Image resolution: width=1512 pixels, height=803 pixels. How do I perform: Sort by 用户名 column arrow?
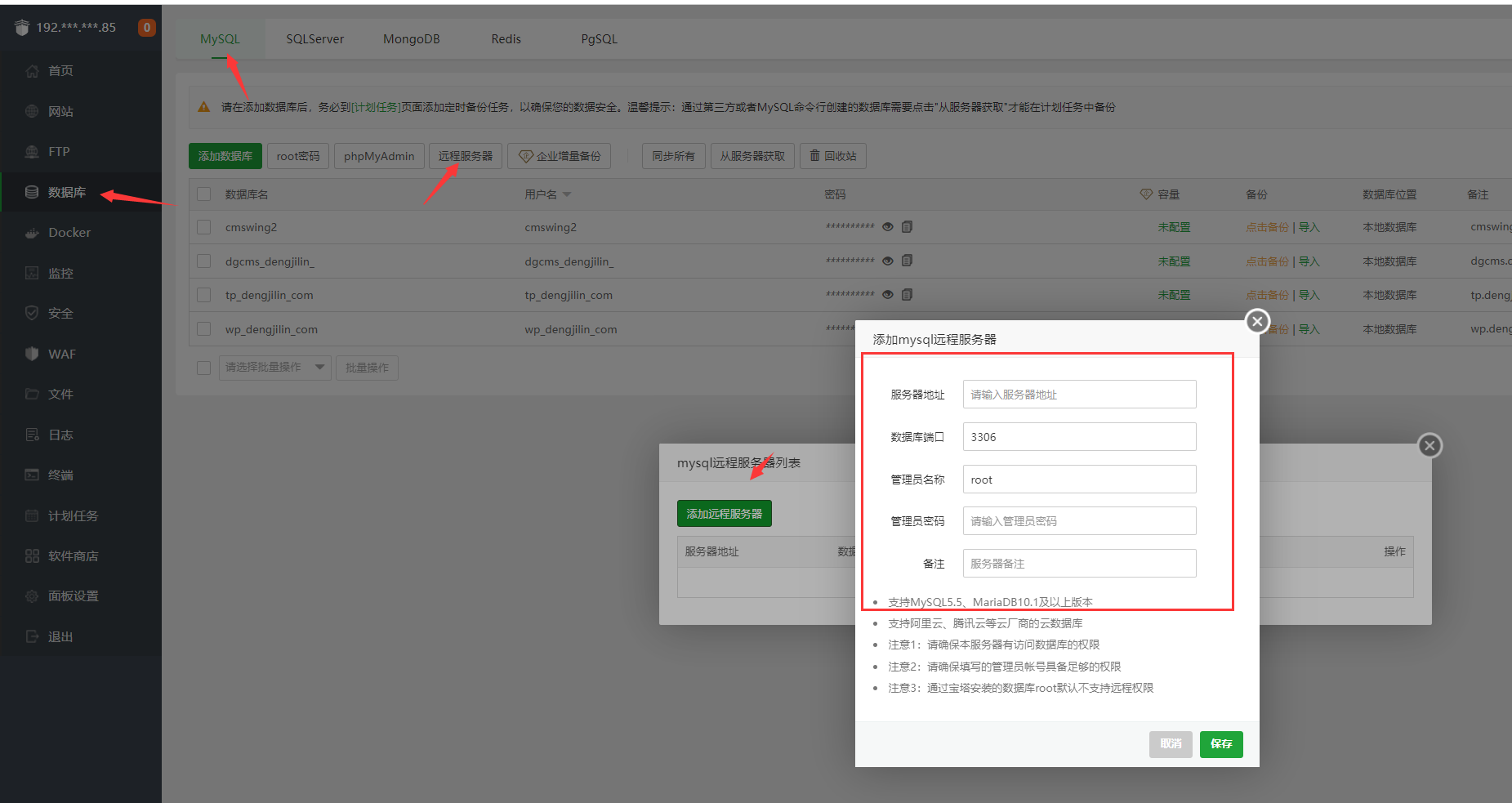[567, 194]
